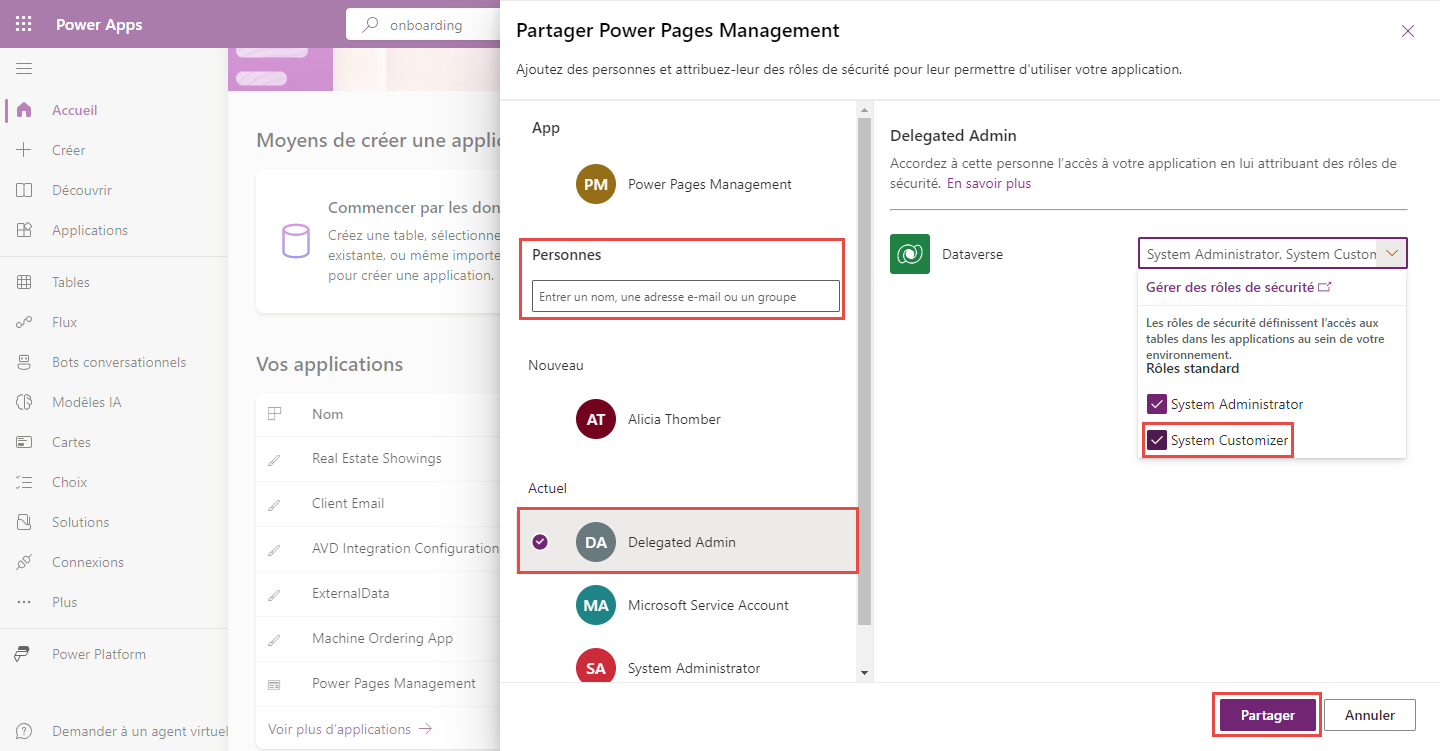Click the Modèles IA brain icon
Image resolution: width=1440 pixels, height=751 pixels.
point(24,402)
